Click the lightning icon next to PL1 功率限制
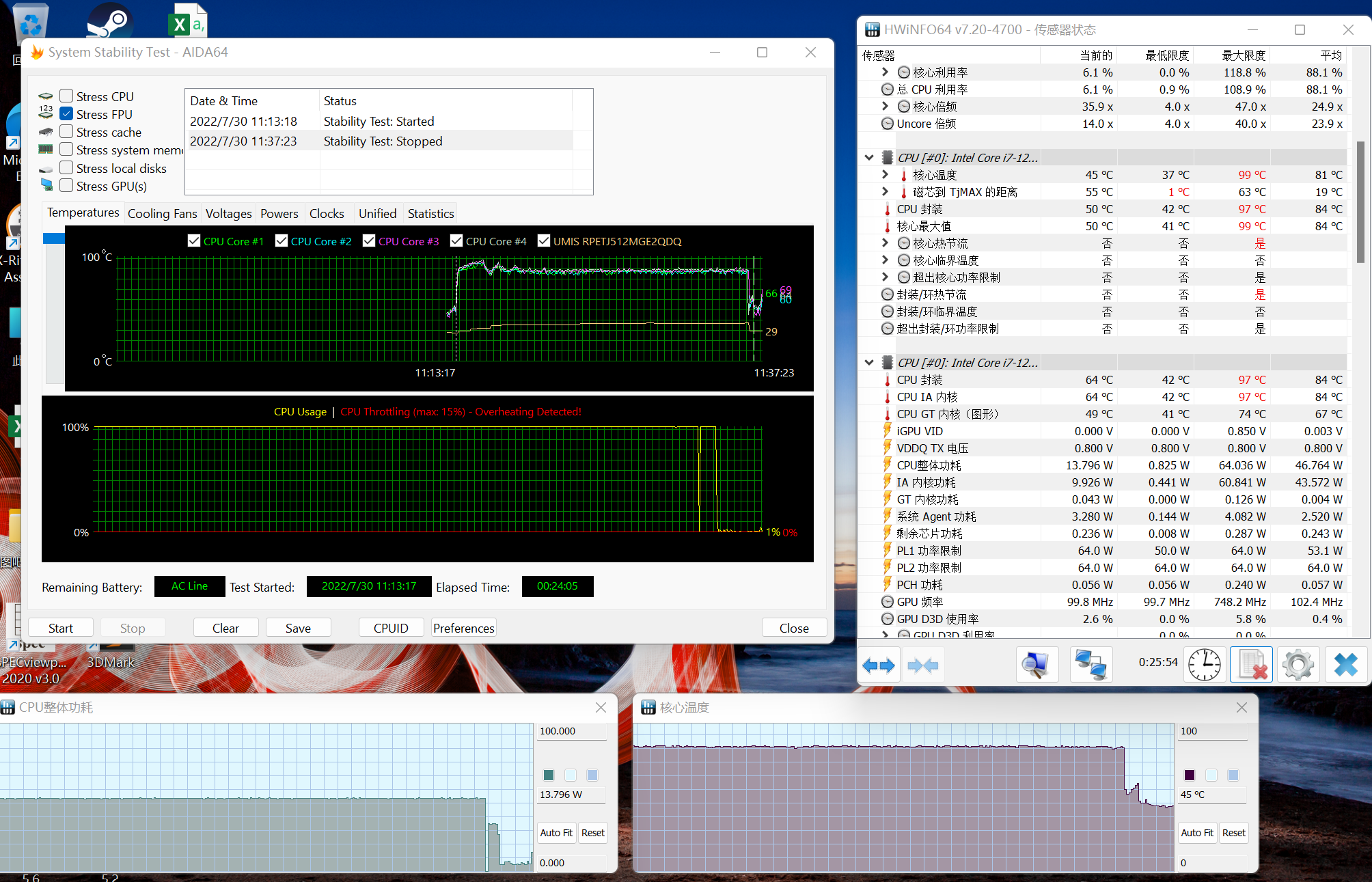The height and width of the screenshot is (882, 1372). (x=887, y=551)
